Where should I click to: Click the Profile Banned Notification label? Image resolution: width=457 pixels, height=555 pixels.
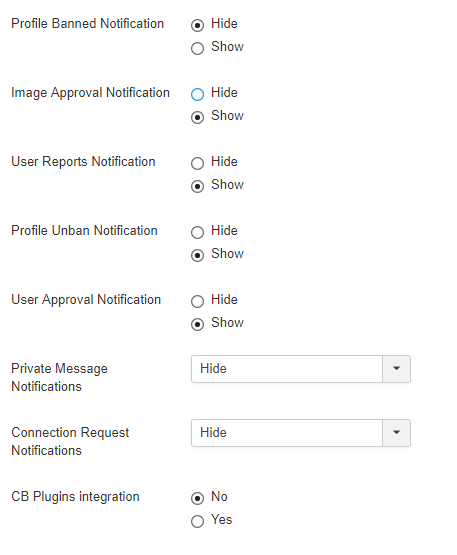point(87,24)
